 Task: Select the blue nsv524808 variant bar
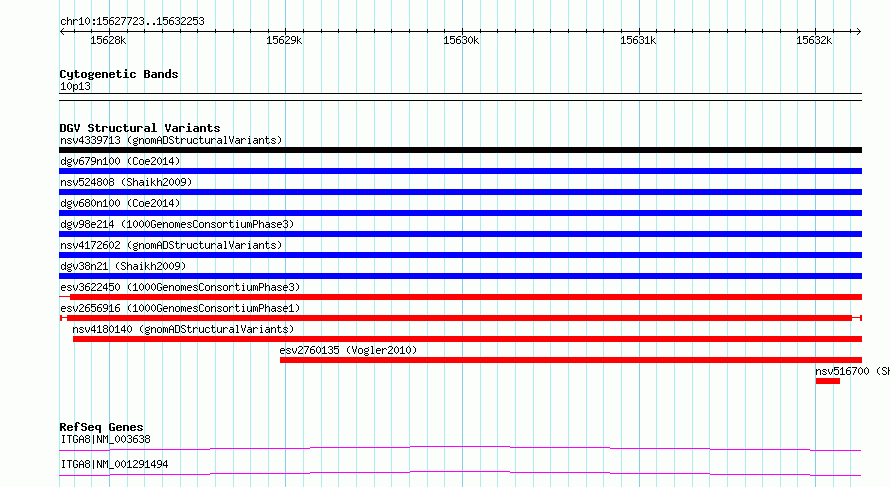(460, 192)
